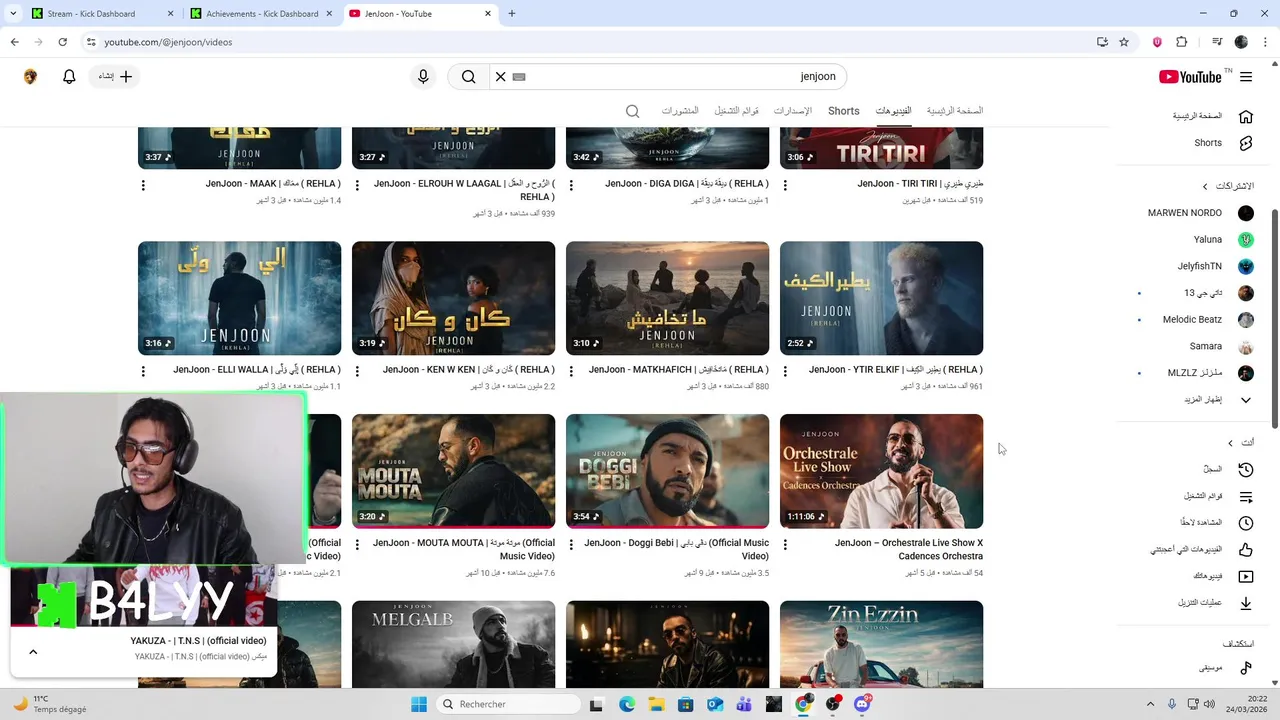Open channel search magnifier in tab bar

(x=632, y=111)
